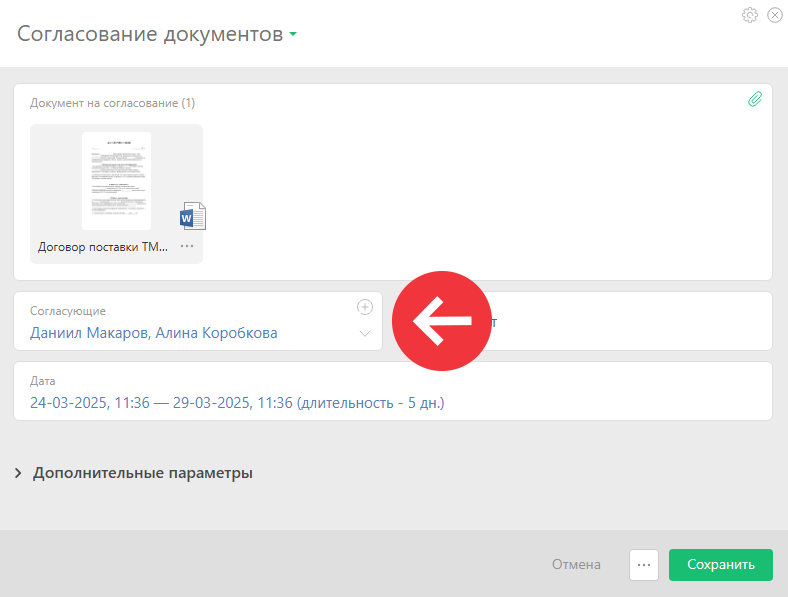The height and width of the screenshot is (597, 788).
Task: Open the settings gear icon
Action: 750,15
